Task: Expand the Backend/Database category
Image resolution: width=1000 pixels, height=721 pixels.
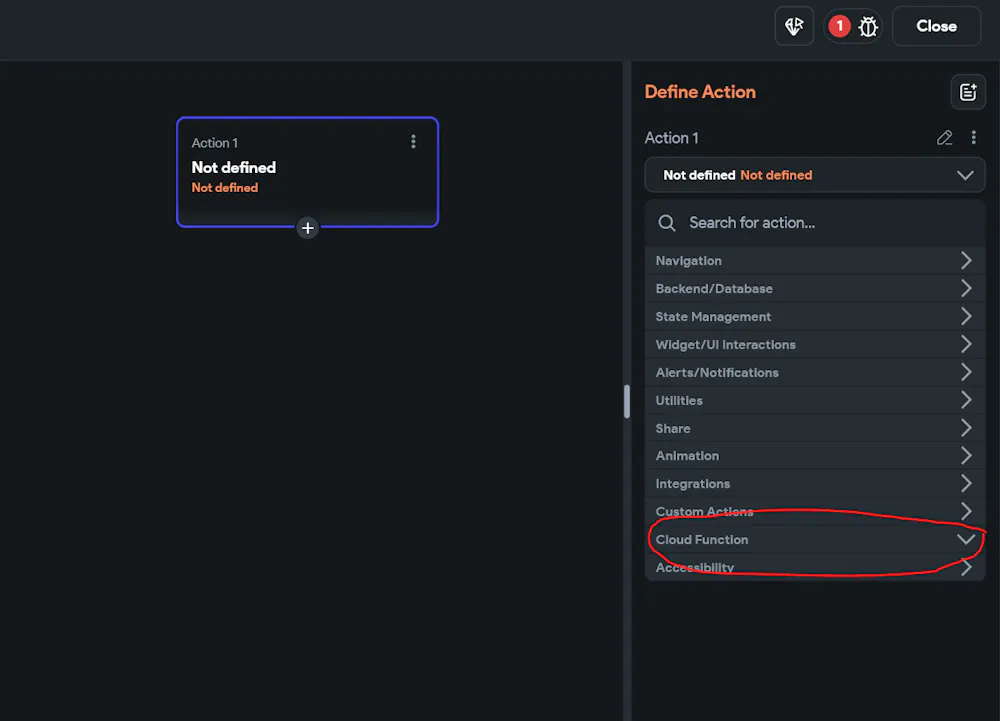Action: (x=814, y=289)
